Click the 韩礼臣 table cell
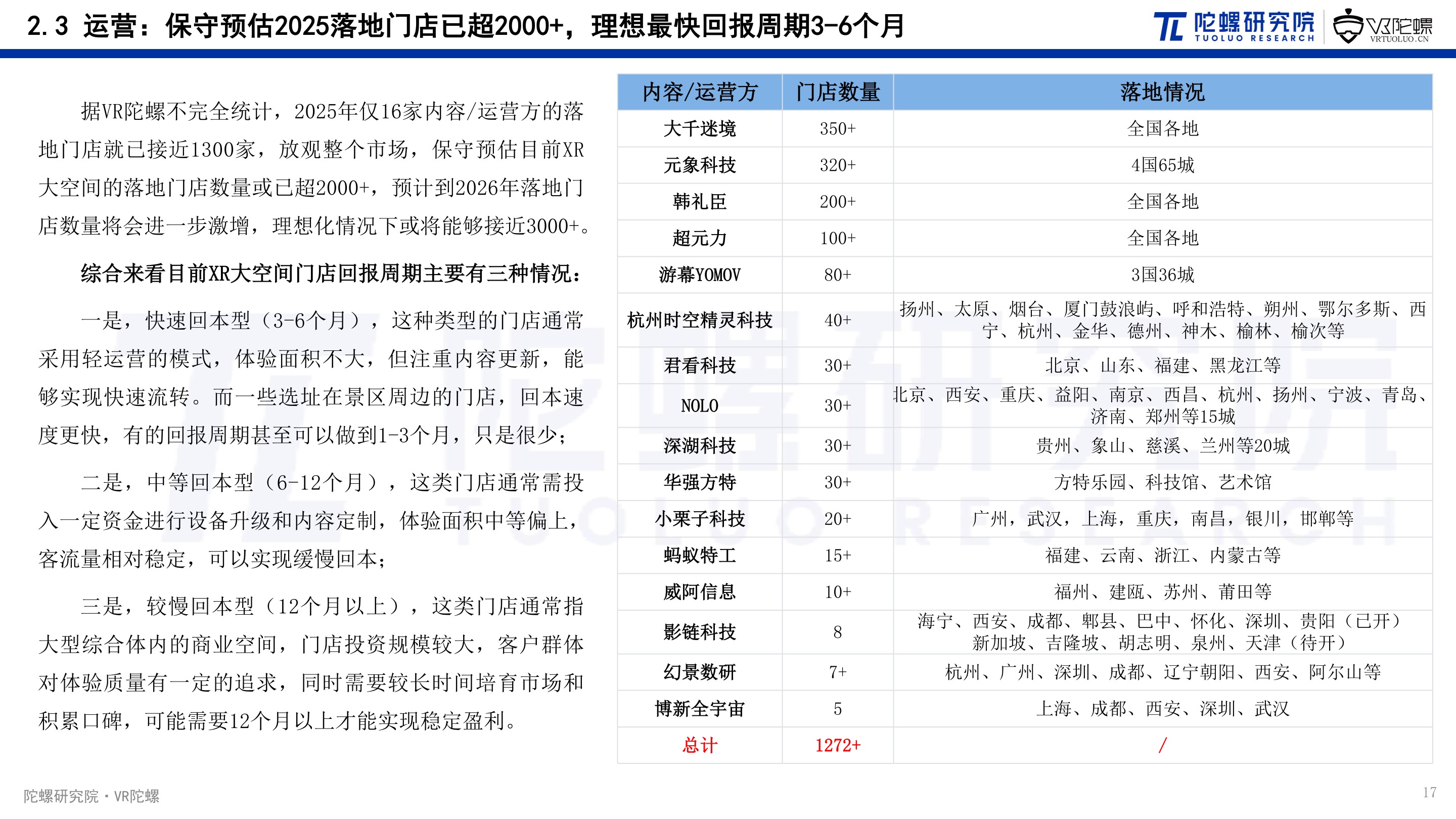Image resolution: width=1456 pixels, height=819 pixels. pyautogui.click(x=699, y=202)
